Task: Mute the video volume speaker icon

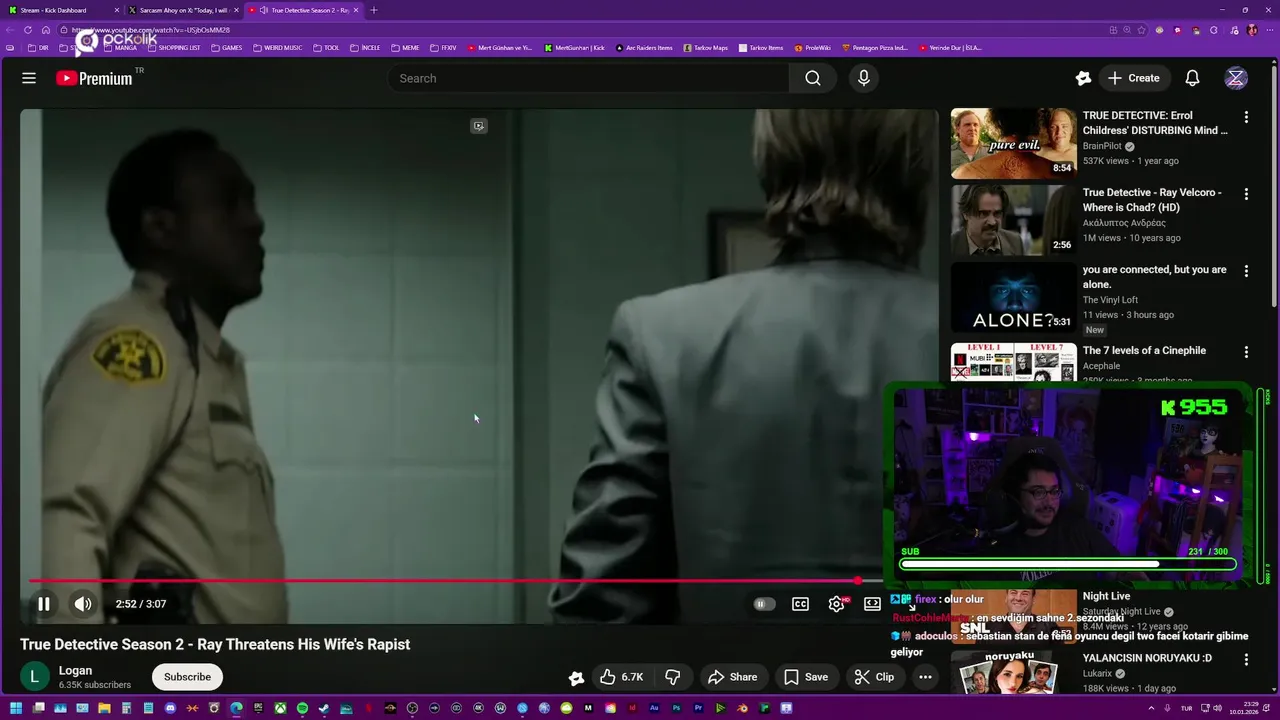Action: tap(83, 604)
